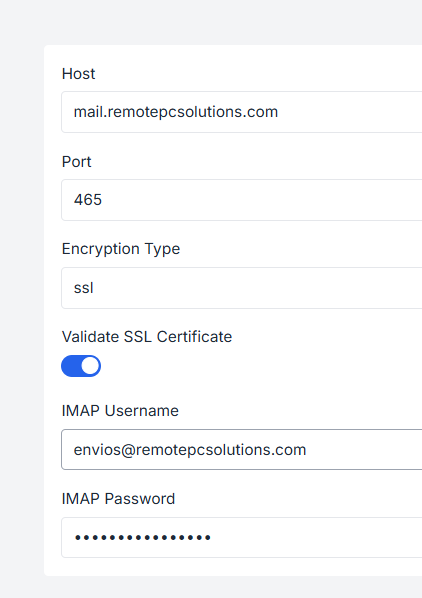Click the white knob of SSL toggle
The height and width of the screenshot is (598, 422).
tap(90, 366)
